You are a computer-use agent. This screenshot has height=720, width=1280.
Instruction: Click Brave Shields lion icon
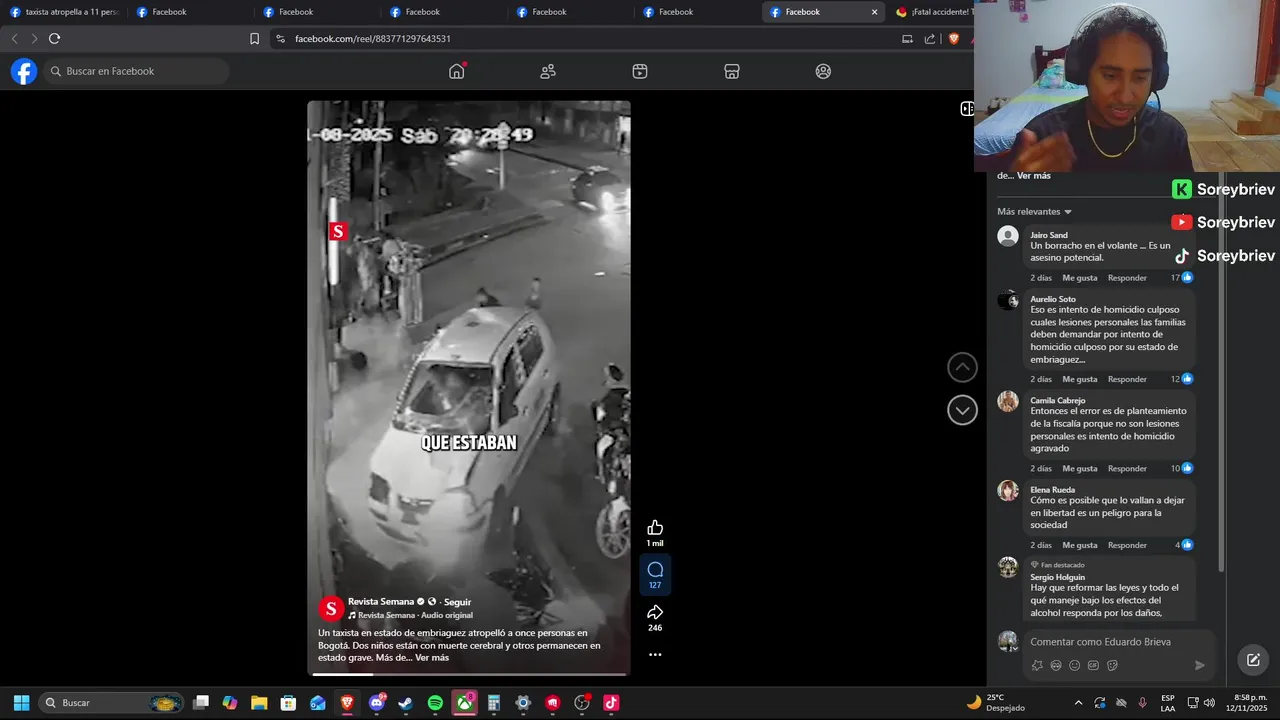(x=953, y=39)
